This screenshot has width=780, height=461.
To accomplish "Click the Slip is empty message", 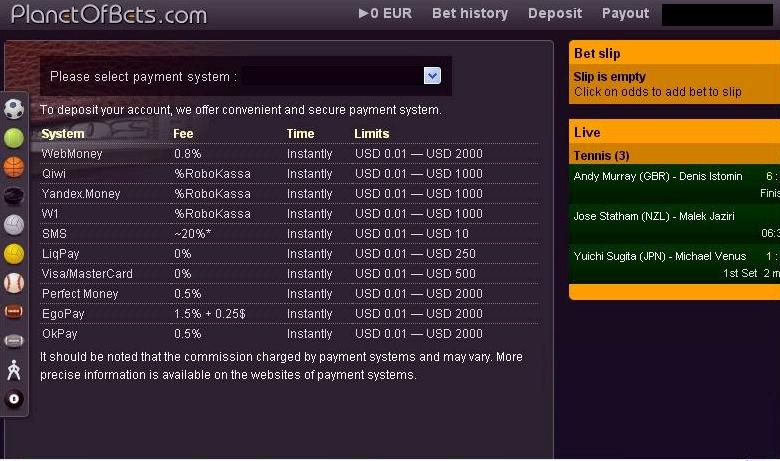I will [x=609, y=77].
